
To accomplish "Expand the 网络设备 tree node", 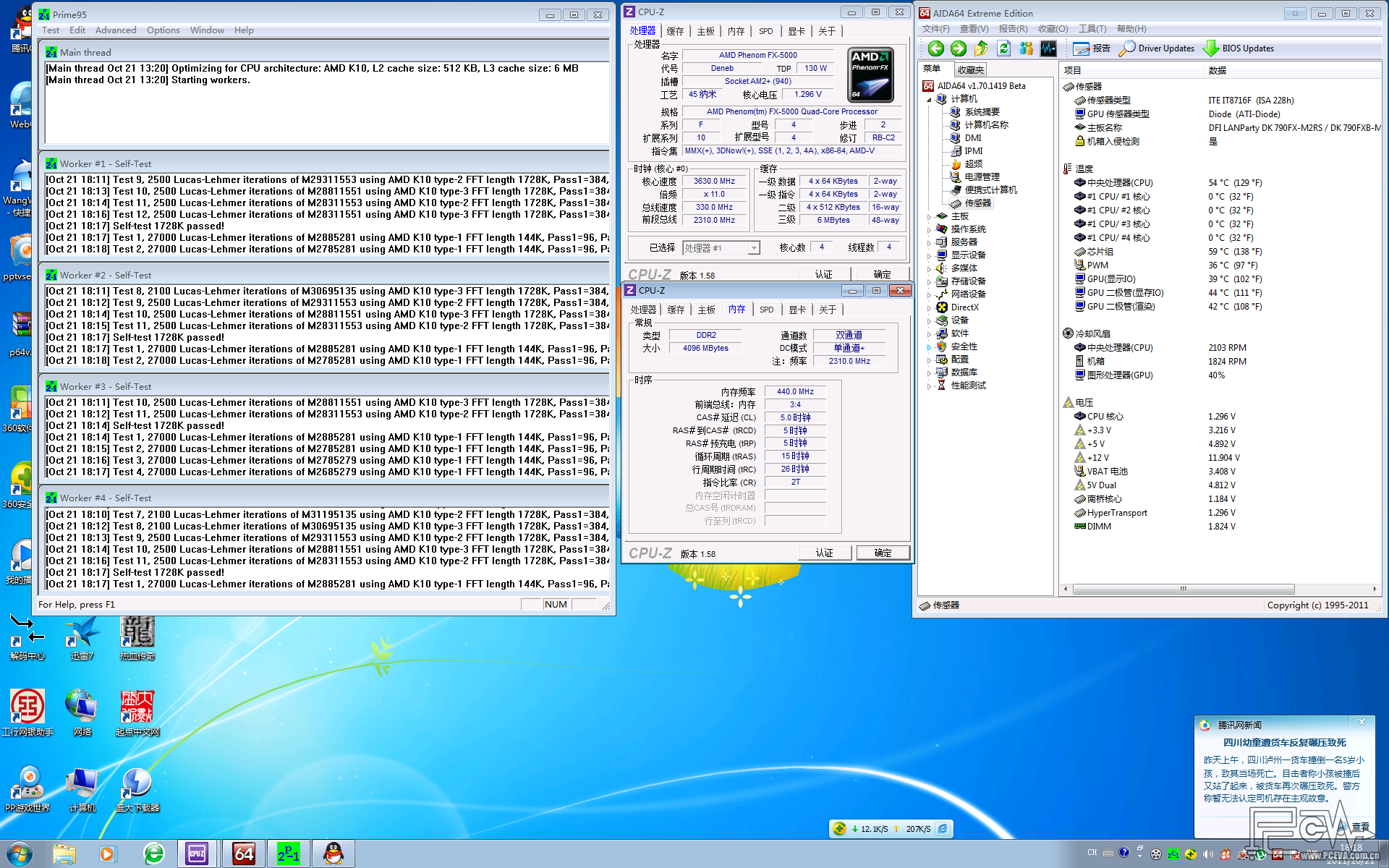I will tap(930, 294).
